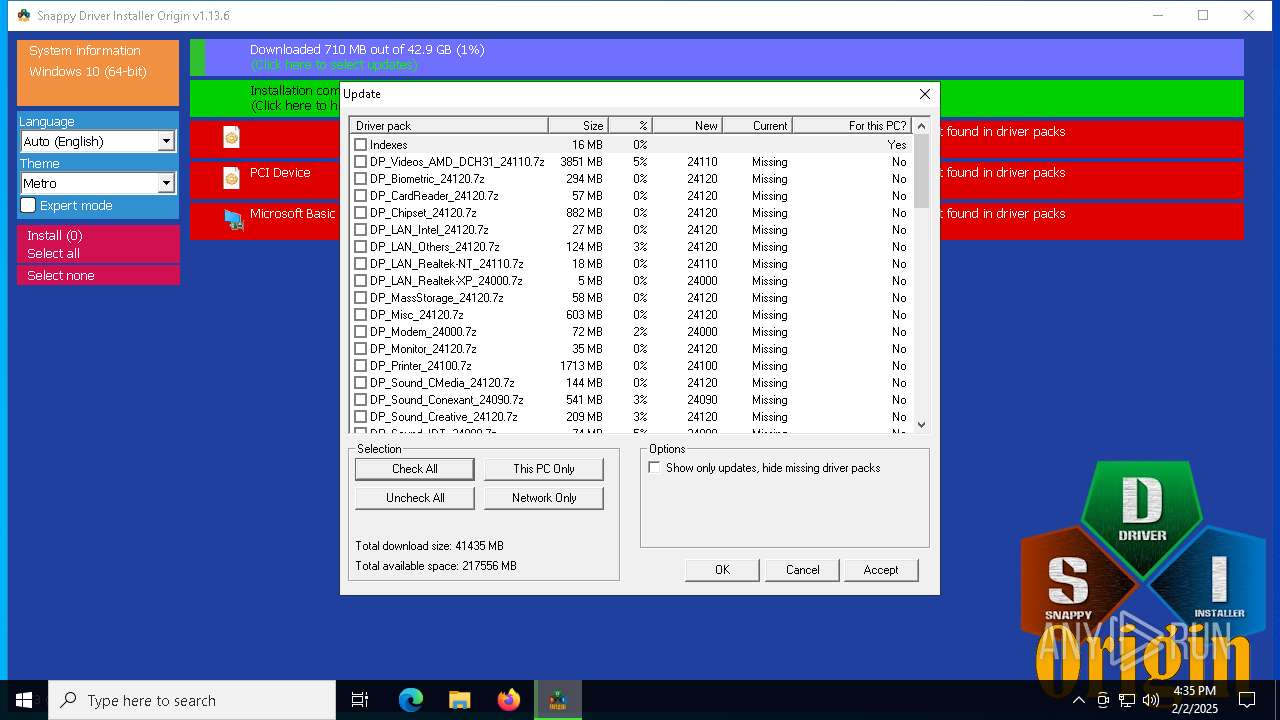Click the Uncheck All button

tap(414, 498)
